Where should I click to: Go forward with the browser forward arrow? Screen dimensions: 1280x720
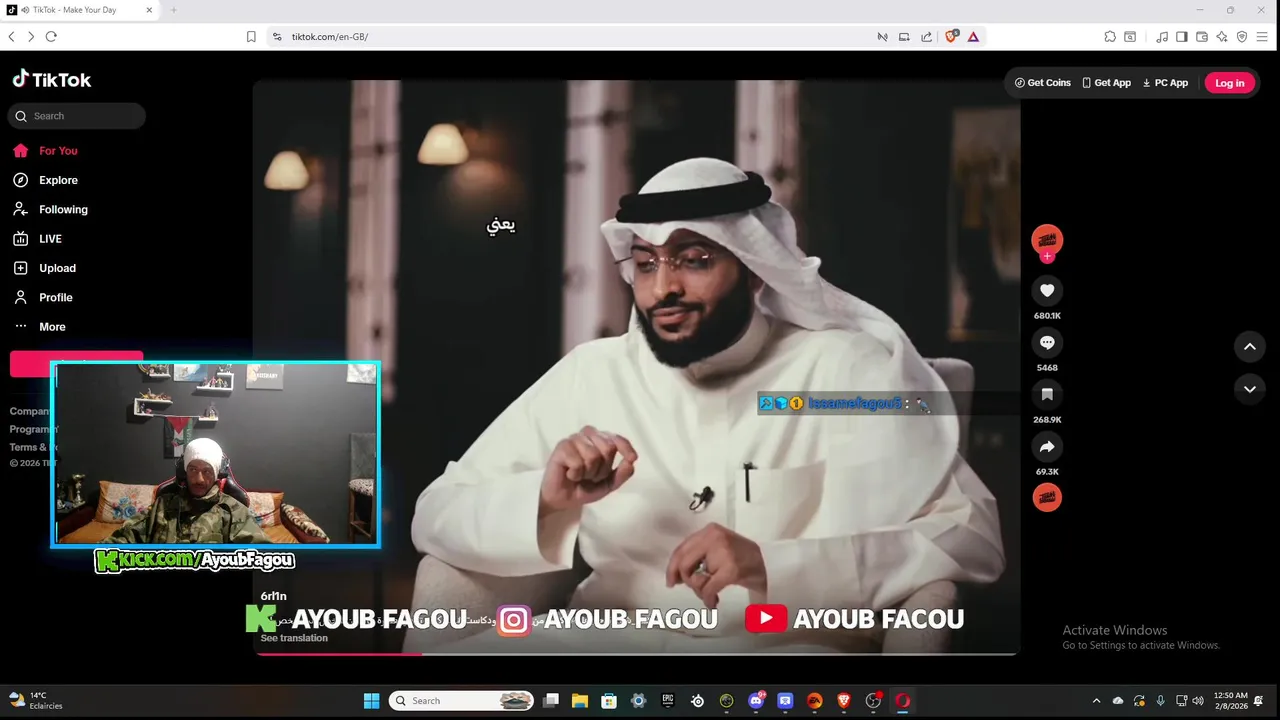31,36
